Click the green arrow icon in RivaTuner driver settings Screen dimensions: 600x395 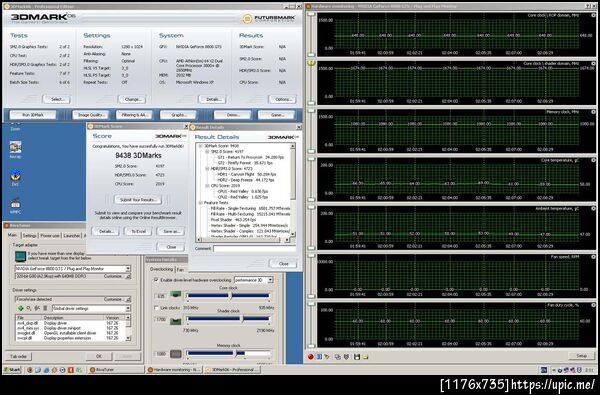point(21,308)
